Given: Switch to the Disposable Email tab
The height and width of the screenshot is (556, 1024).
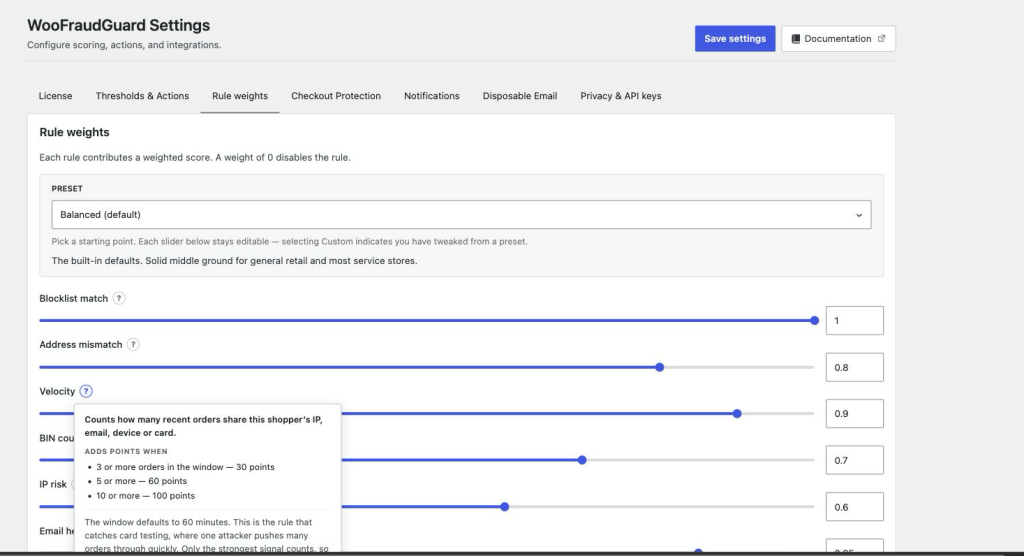Looking at the screenshot, I should 520,95.
